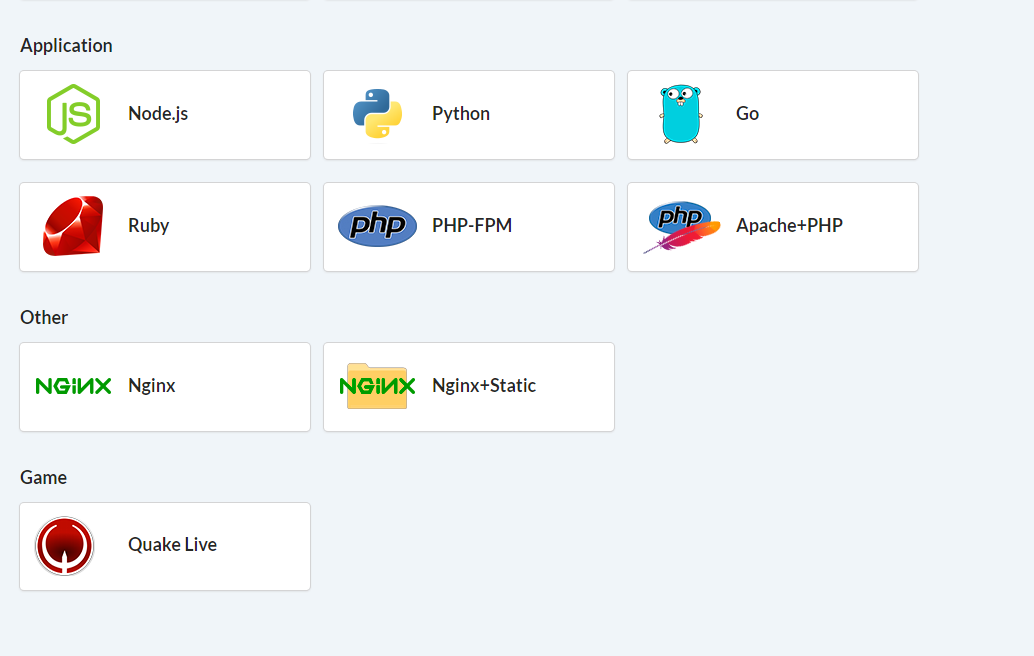Click the green Nginx wordmark logo
This screenshot has height=656, width=1034.
click(x=73, y=386)
